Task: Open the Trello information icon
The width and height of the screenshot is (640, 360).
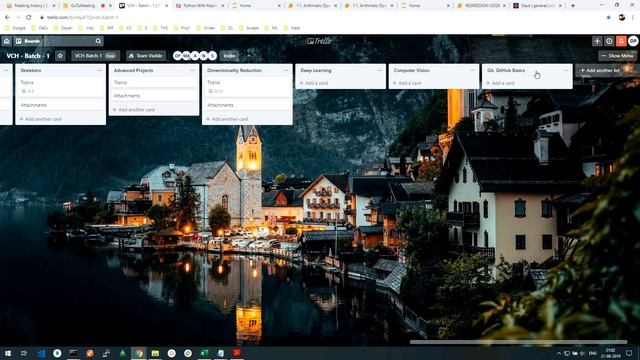Action: pos(609,41)
